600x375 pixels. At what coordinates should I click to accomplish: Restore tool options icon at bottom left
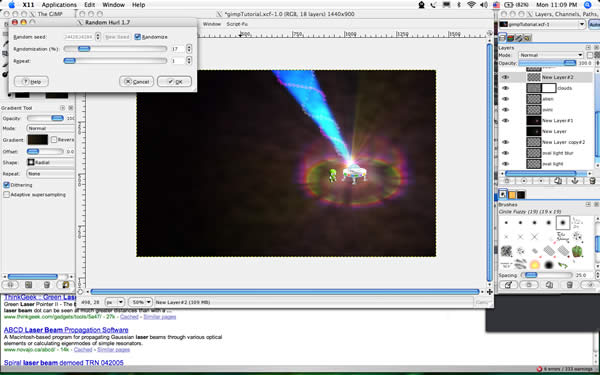point(28,285)
